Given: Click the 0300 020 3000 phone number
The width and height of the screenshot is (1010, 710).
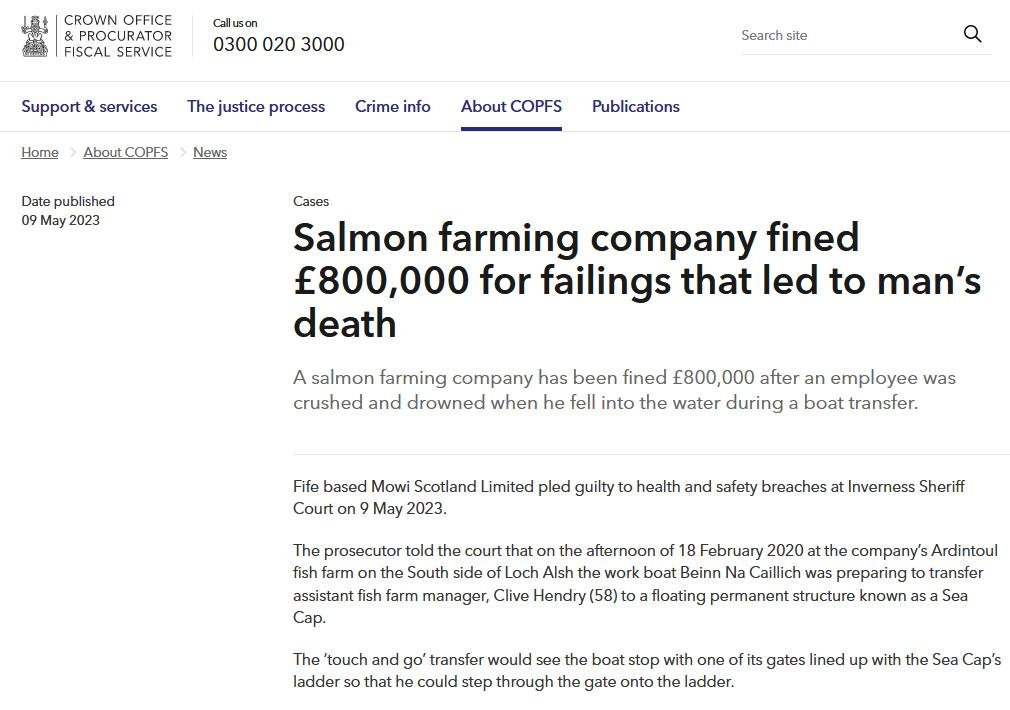Looking at the screenshot, I should pos(279,44).
